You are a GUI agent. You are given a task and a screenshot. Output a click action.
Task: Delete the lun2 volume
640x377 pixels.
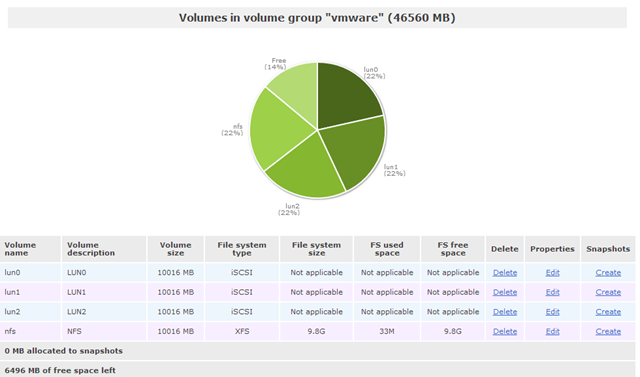(x=504, y=312)
